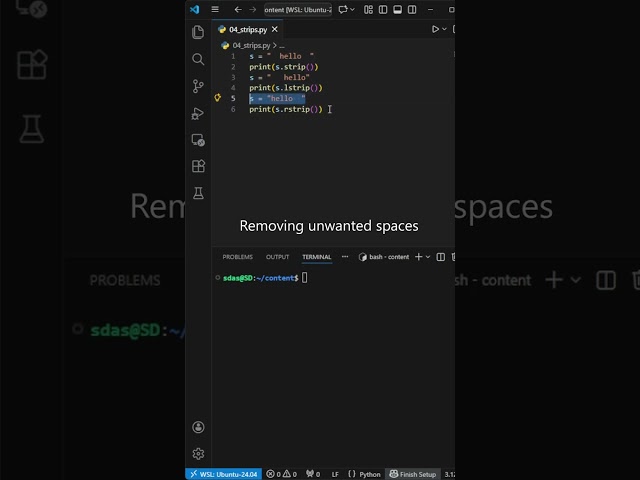
Task: Expand the run button dropdown arrow
Action: point(444,29)
